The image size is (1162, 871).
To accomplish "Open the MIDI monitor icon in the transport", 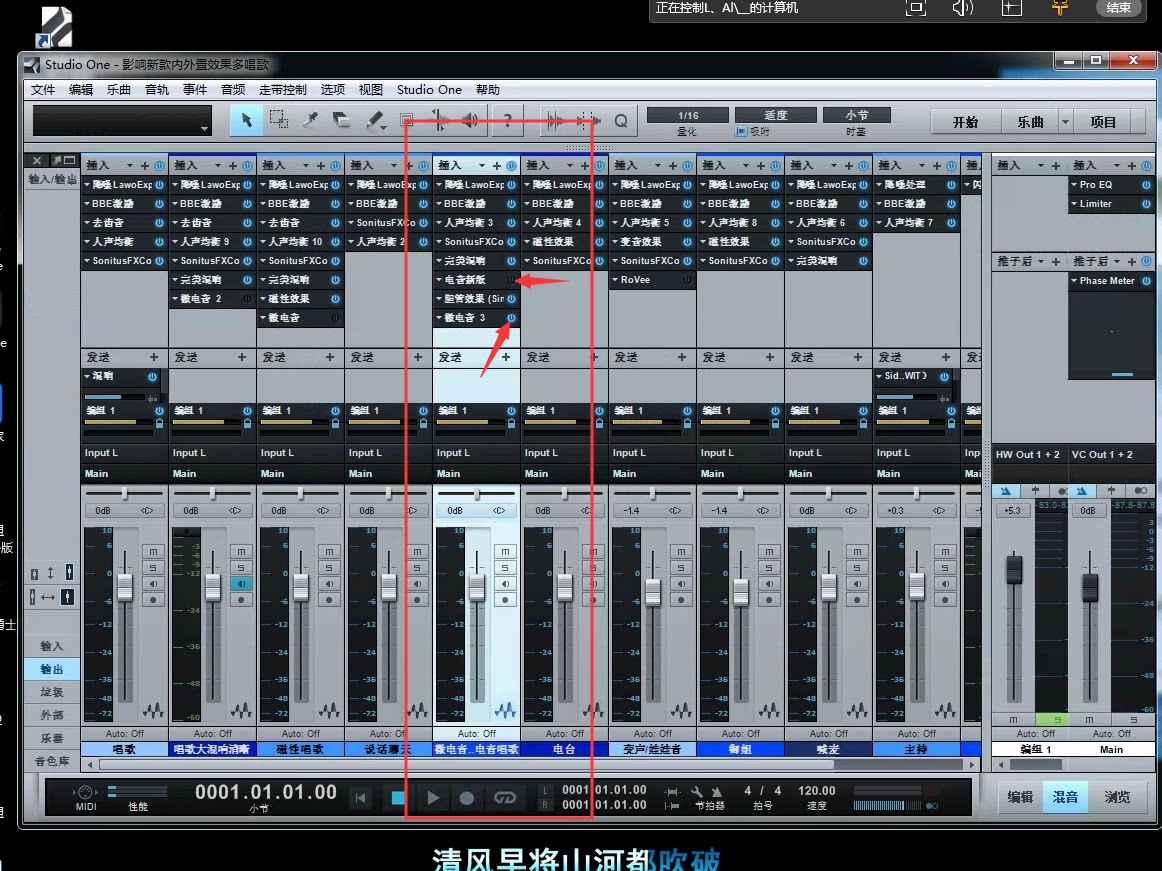I will tap(85, 792).
